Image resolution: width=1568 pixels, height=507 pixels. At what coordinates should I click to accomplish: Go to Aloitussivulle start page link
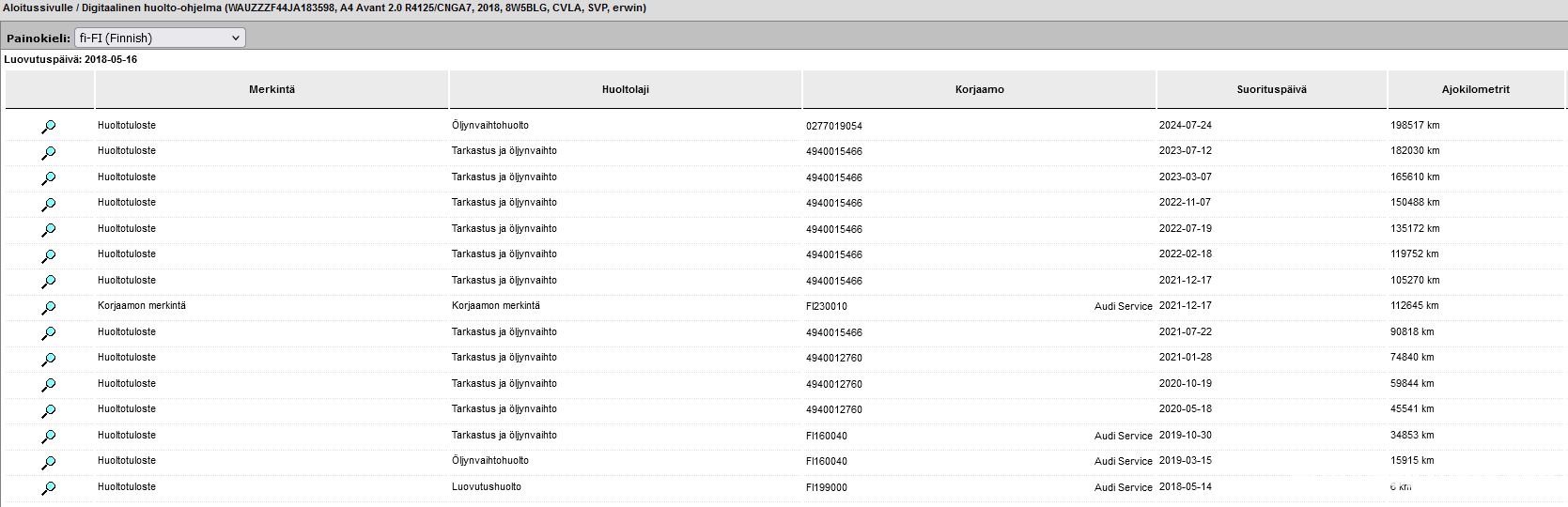point(47,8)
